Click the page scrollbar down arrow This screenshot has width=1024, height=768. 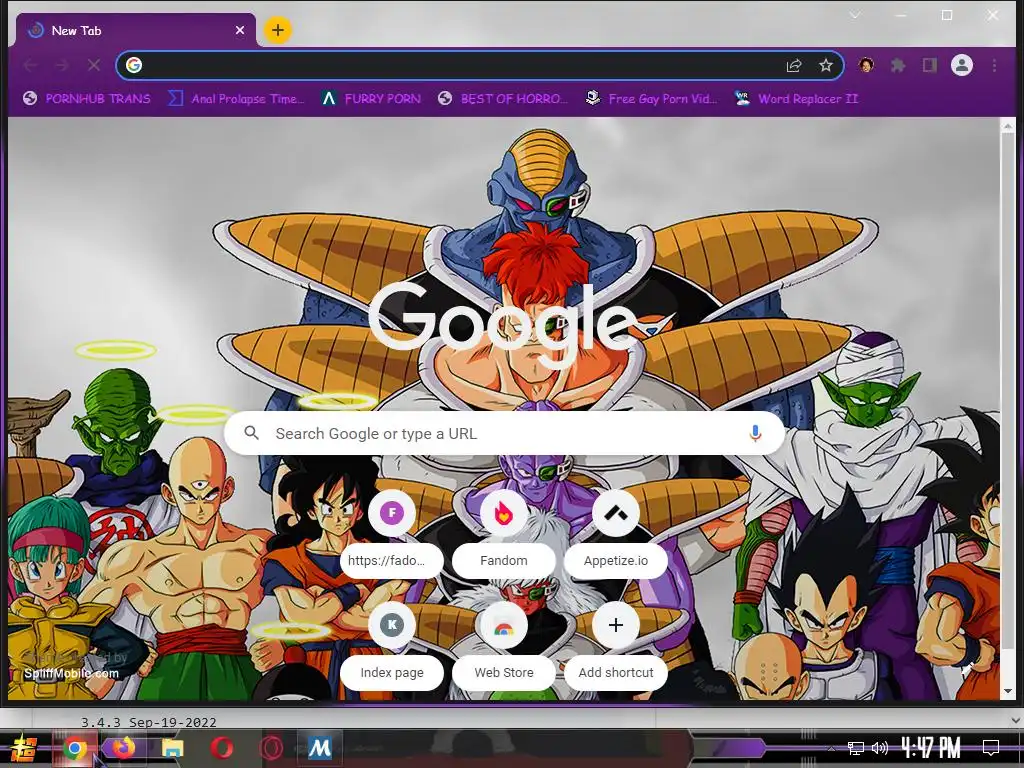1008,691
